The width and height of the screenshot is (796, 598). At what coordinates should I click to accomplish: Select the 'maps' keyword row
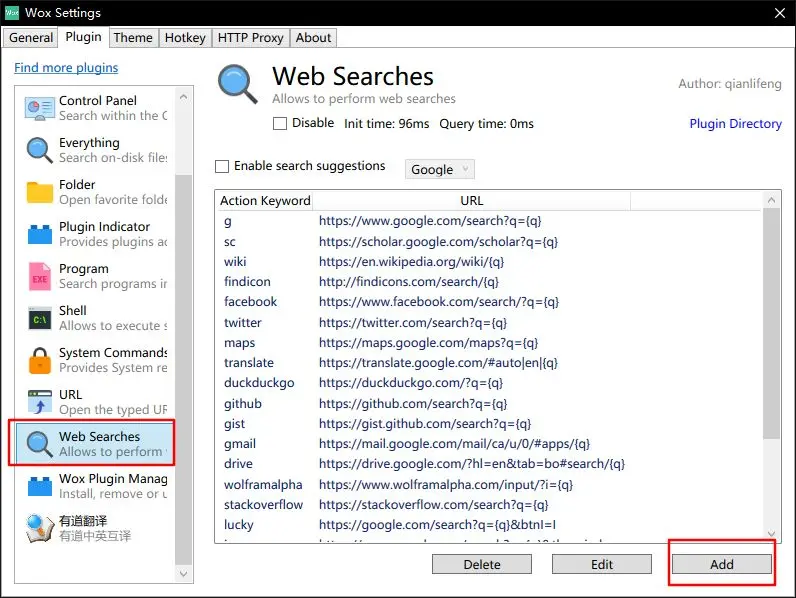coord(488,343)
